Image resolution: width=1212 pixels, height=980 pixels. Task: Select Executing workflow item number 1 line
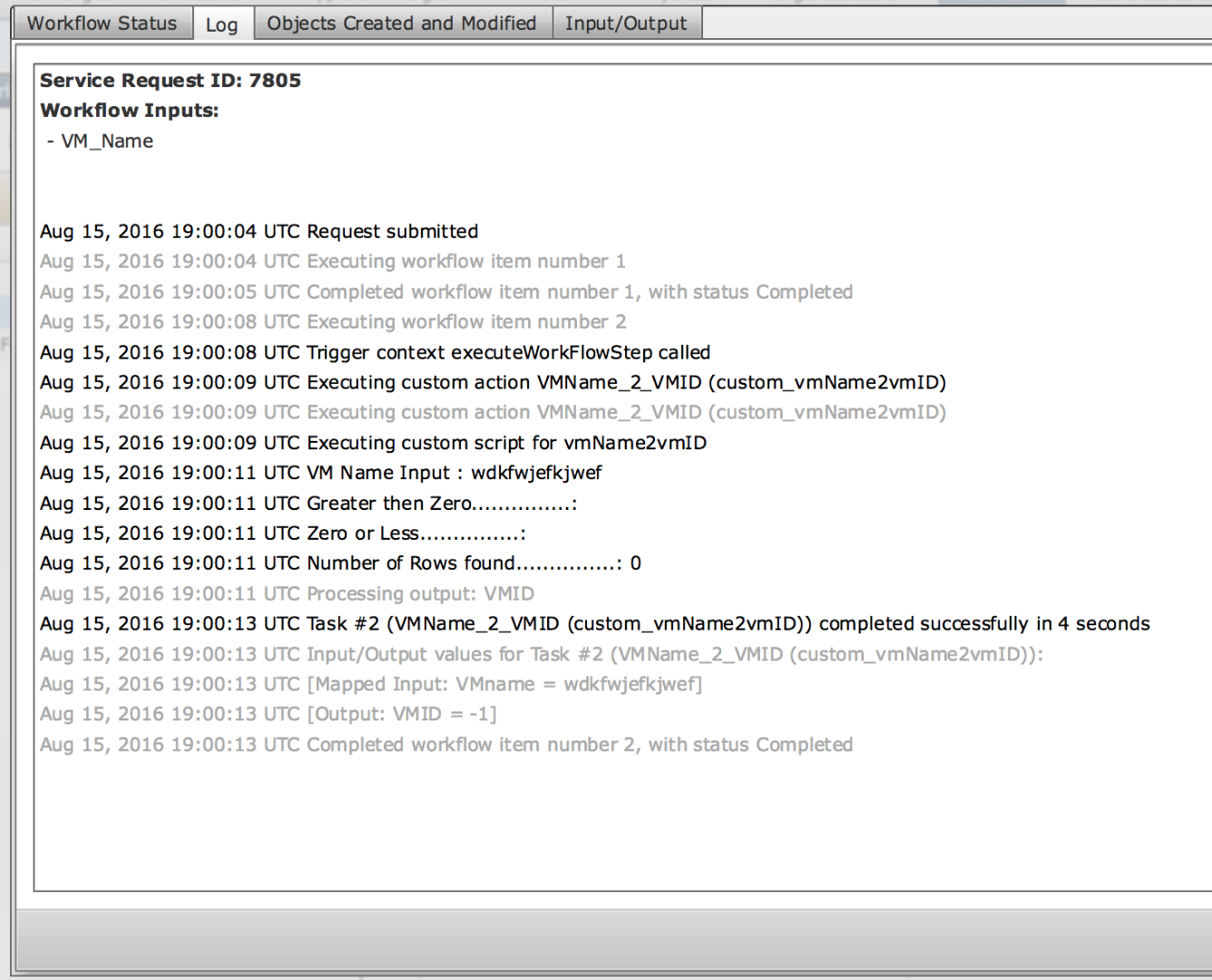click(333, 261)
